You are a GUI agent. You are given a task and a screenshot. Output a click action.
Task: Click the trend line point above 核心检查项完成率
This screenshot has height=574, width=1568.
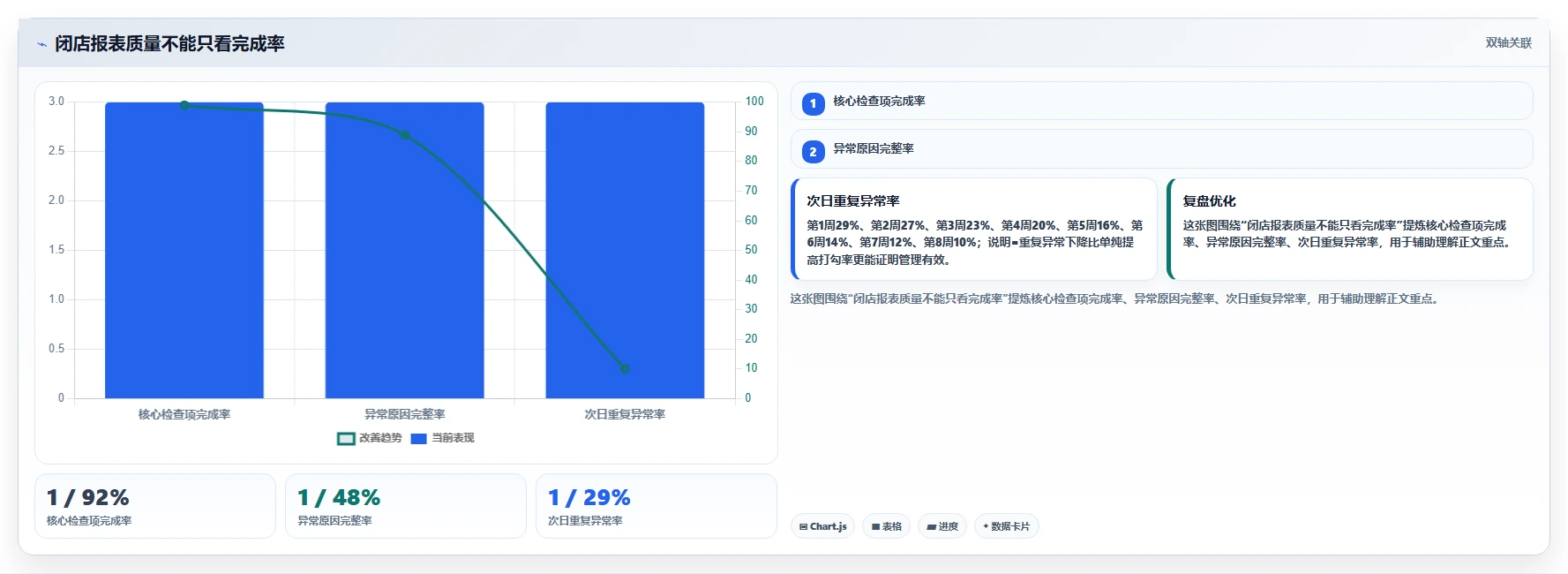coord(184,105)
